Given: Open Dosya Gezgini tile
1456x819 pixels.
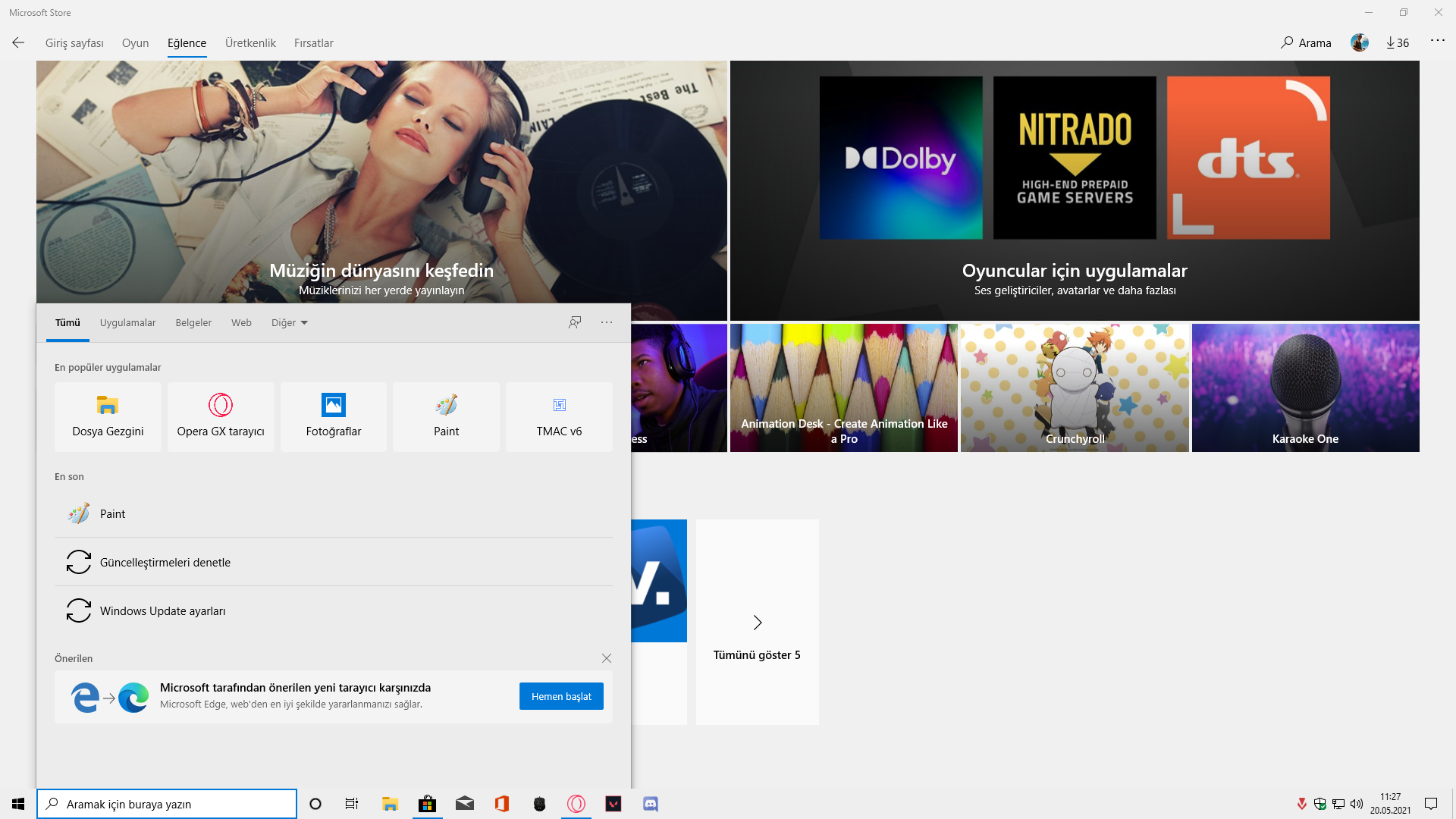Looking at the screenshot, I should point(108,416).
